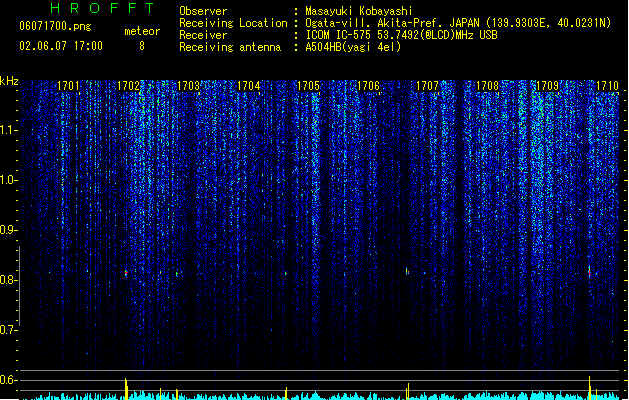Click the 0.9 kHz axis label
629x400 pixels.
coord(8,230)
